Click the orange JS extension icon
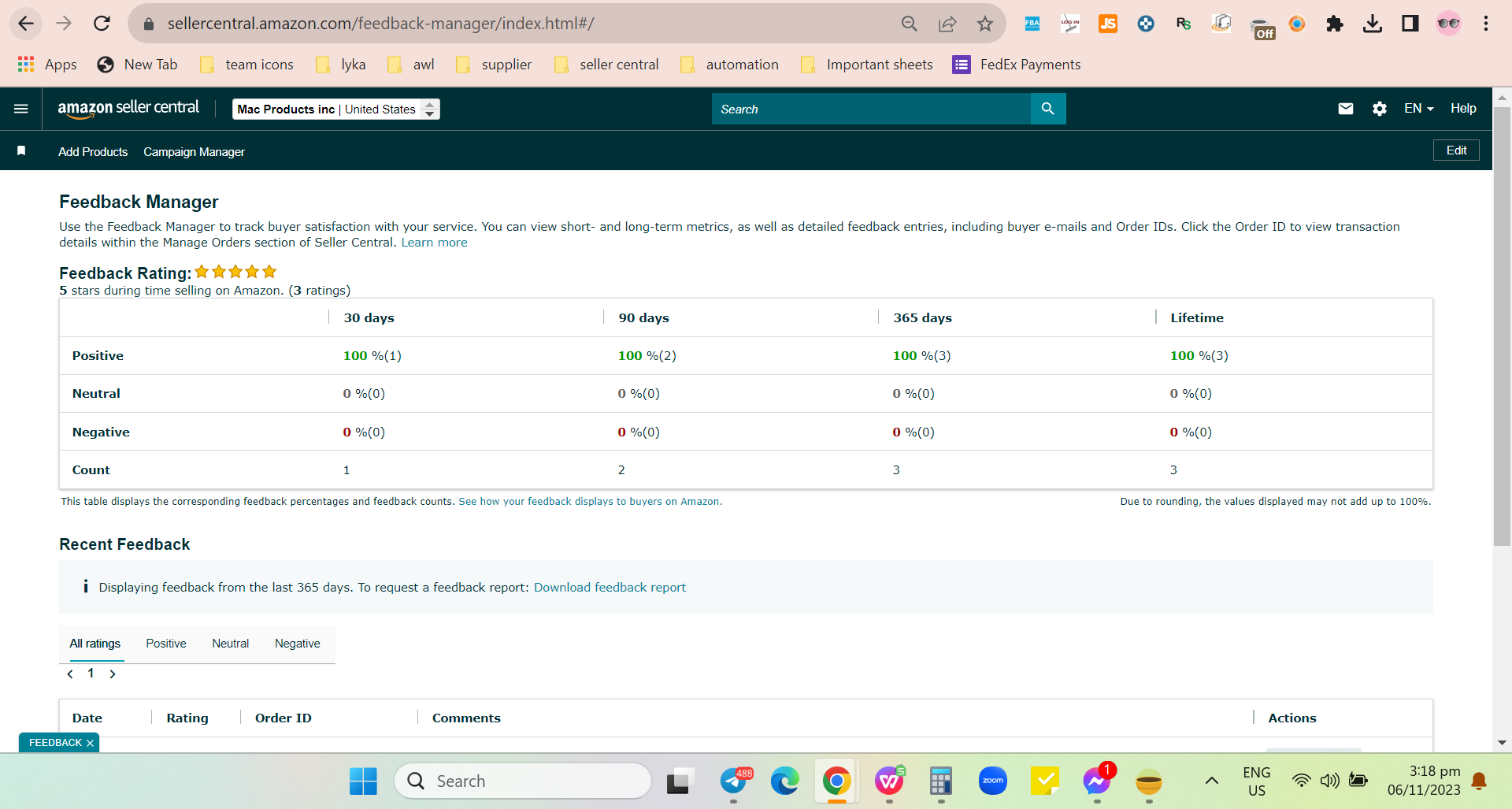This screenshot has height=809, width=1512. (x=1108, y=24)
